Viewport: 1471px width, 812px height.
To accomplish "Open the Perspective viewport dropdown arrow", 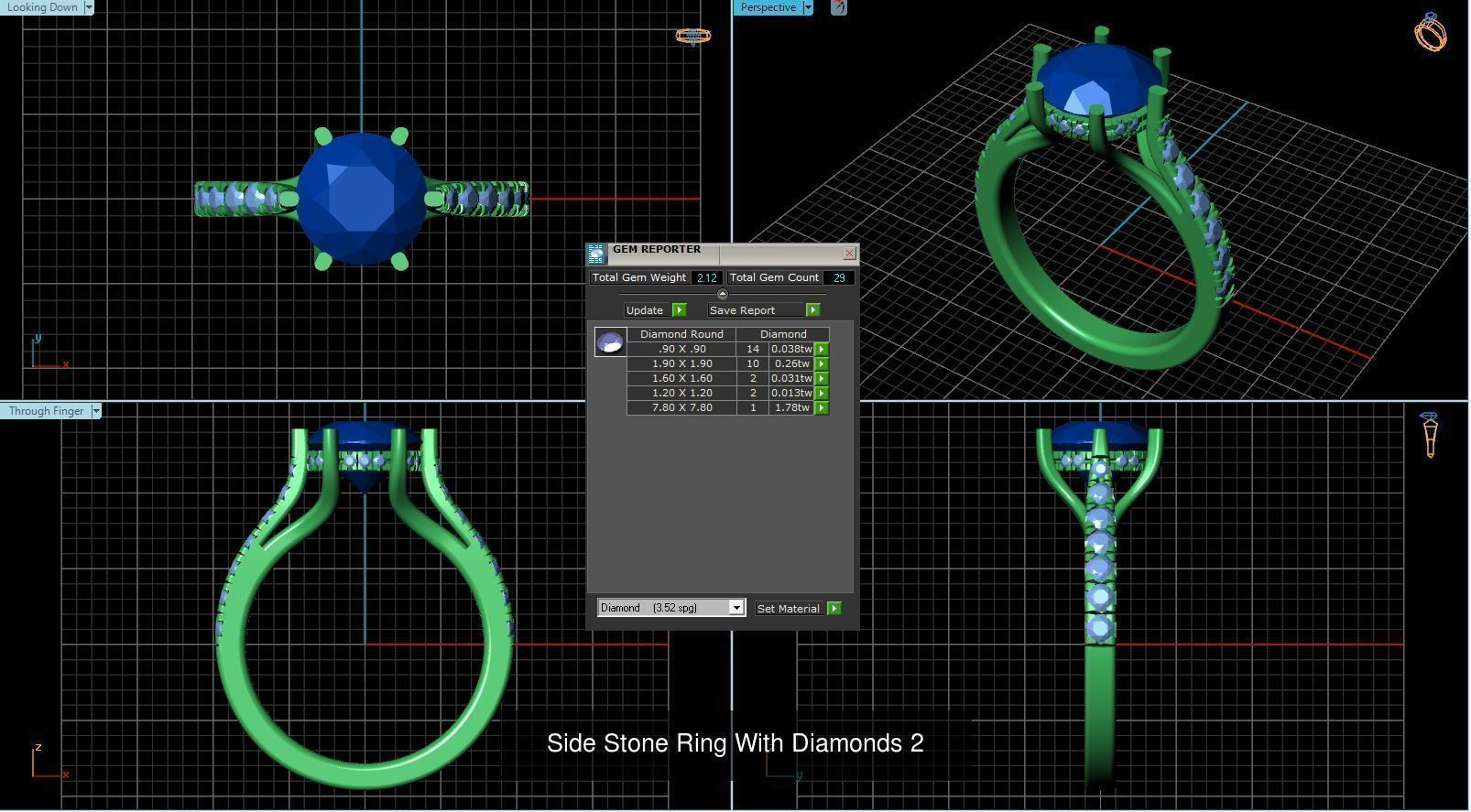I will click(808, 7).
